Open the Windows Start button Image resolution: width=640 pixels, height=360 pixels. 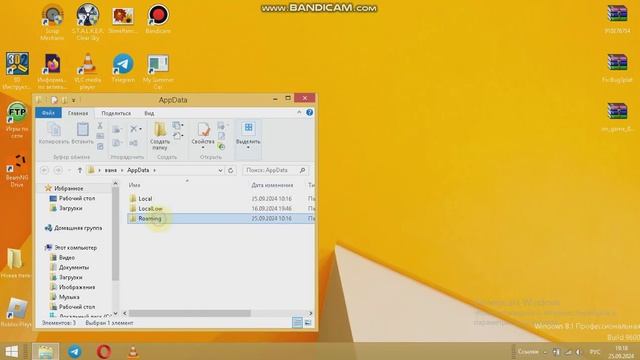[11, 352]
